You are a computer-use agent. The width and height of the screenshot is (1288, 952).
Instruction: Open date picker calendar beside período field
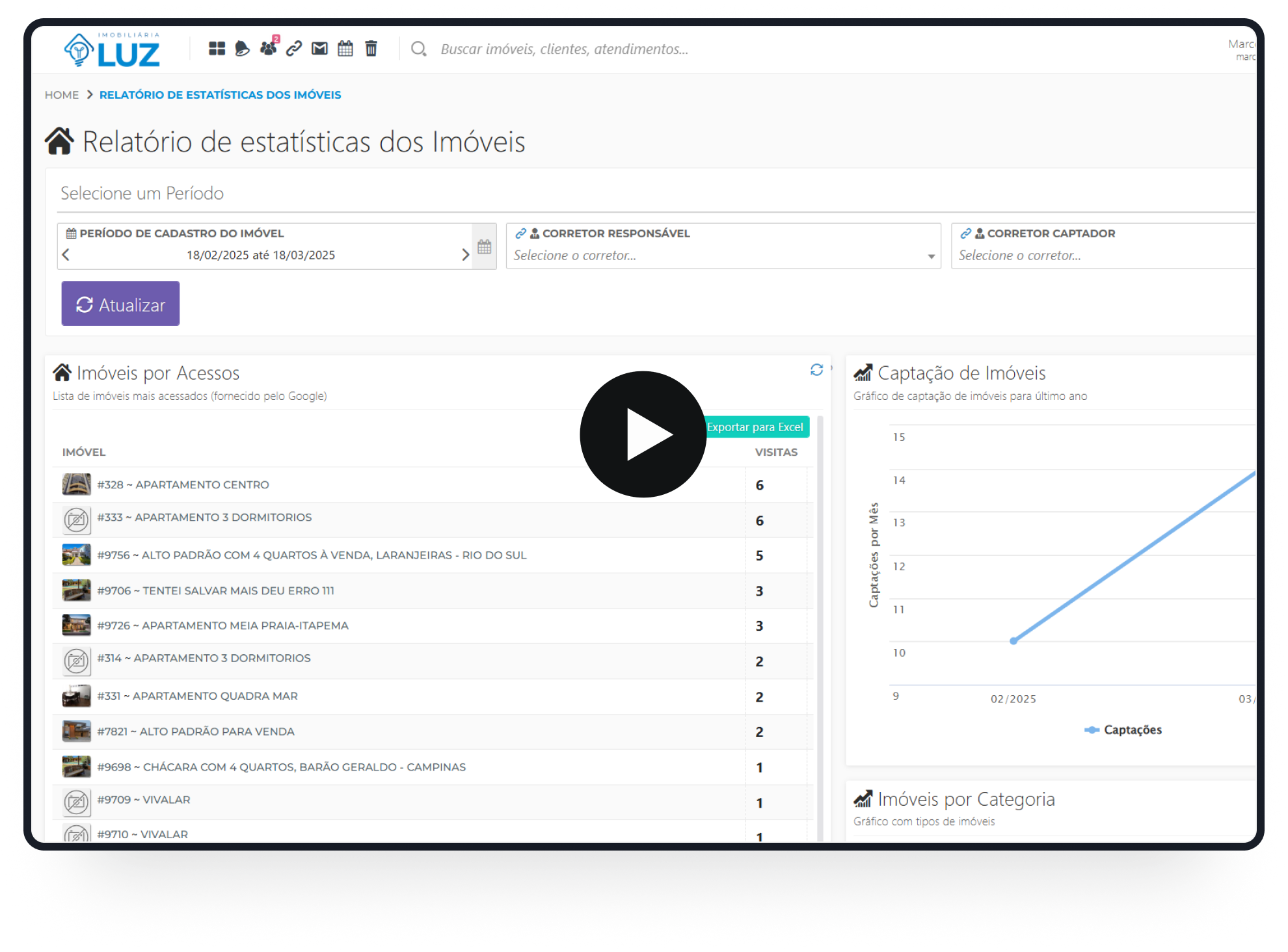(484, 246)
